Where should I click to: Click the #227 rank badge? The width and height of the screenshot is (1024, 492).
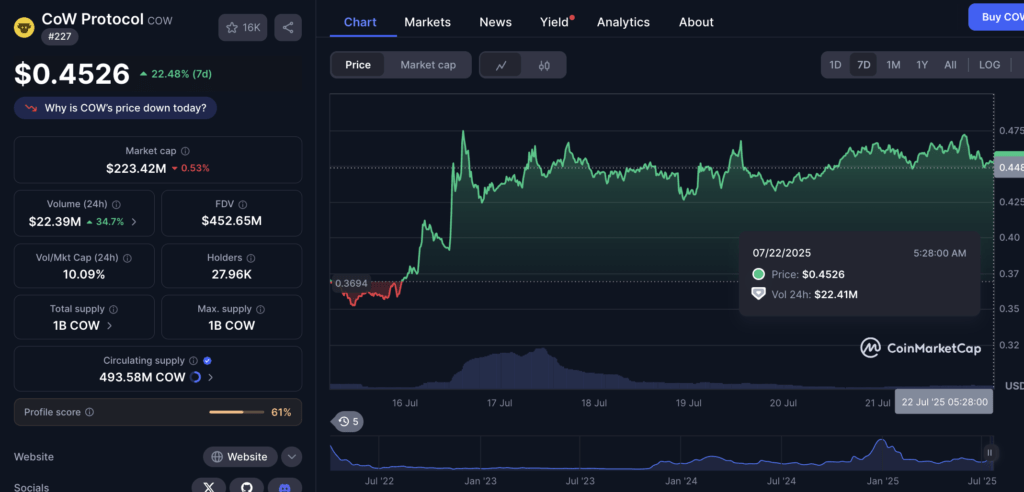click(x=60, y=37)
